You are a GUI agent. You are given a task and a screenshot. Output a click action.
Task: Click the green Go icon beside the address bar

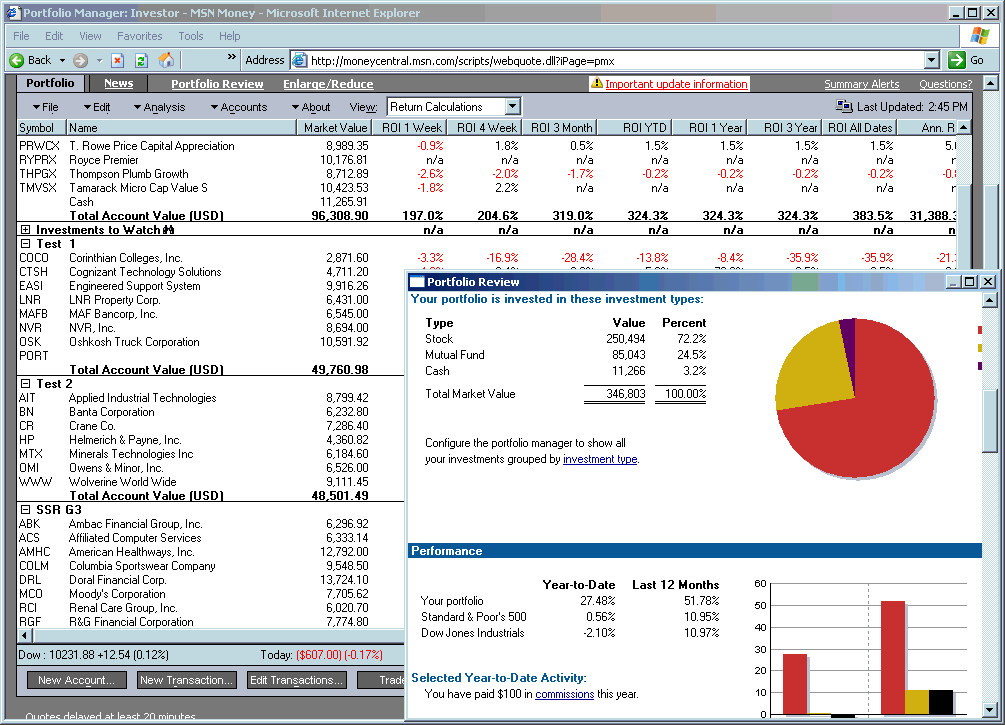click(x=957, y=59)
